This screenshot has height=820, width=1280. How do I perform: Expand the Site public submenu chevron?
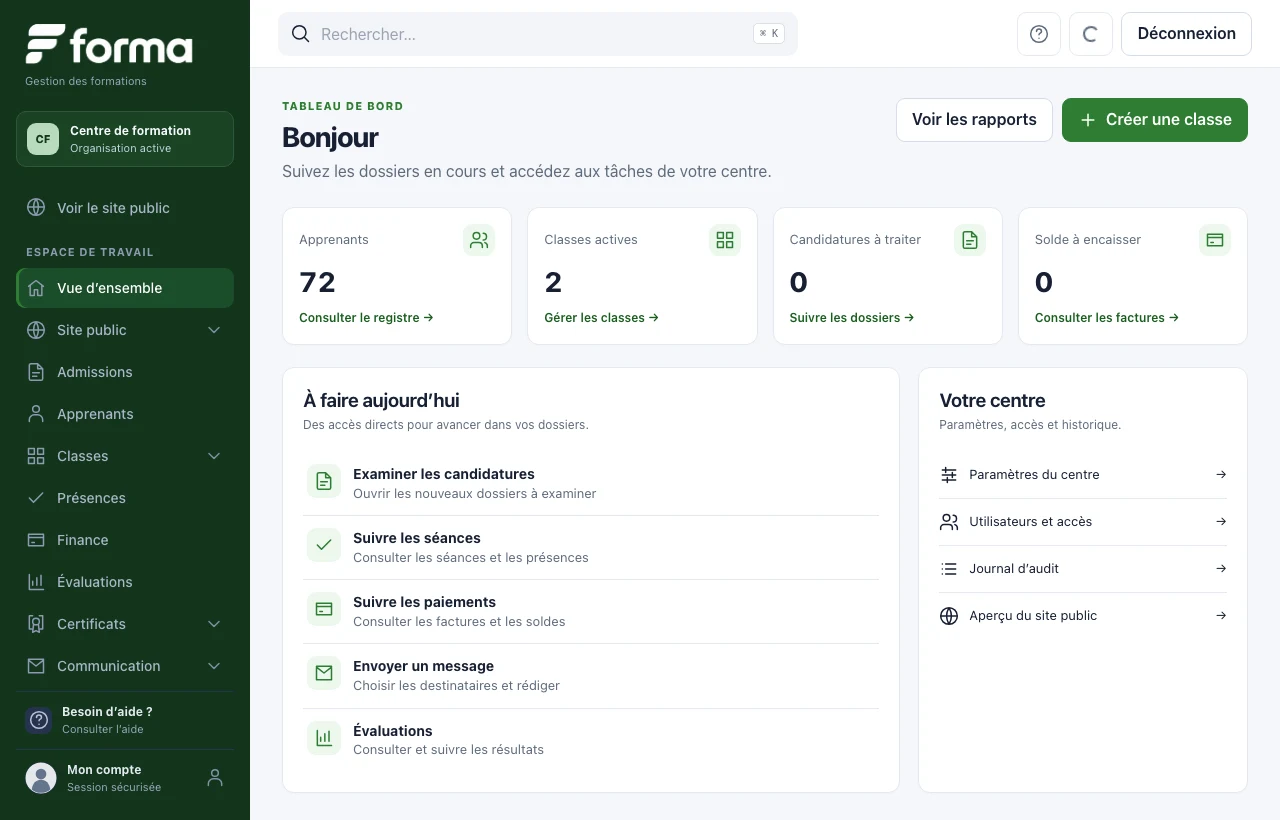pos(214,330)
